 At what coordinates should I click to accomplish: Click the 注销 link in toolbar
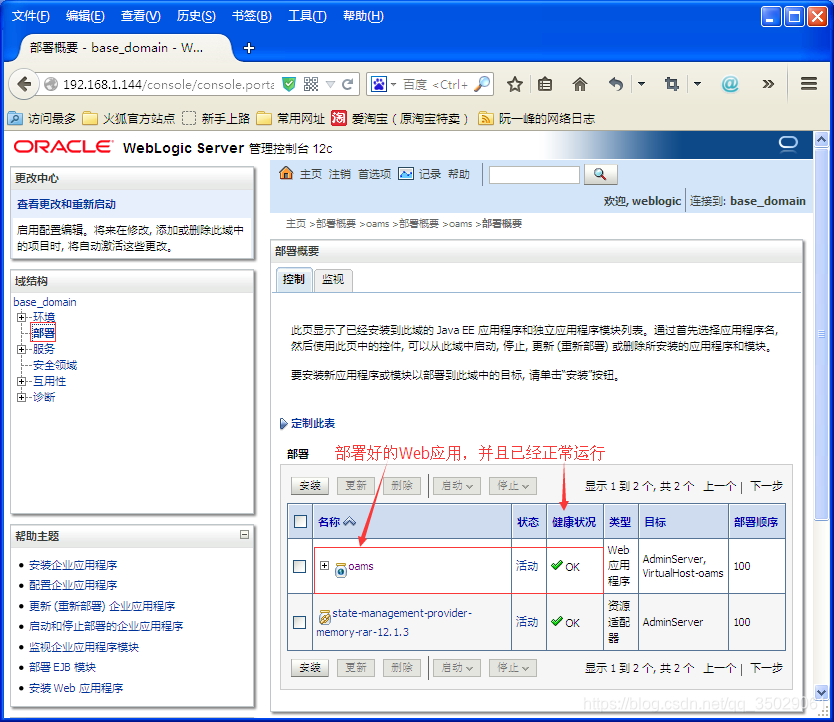339,174
